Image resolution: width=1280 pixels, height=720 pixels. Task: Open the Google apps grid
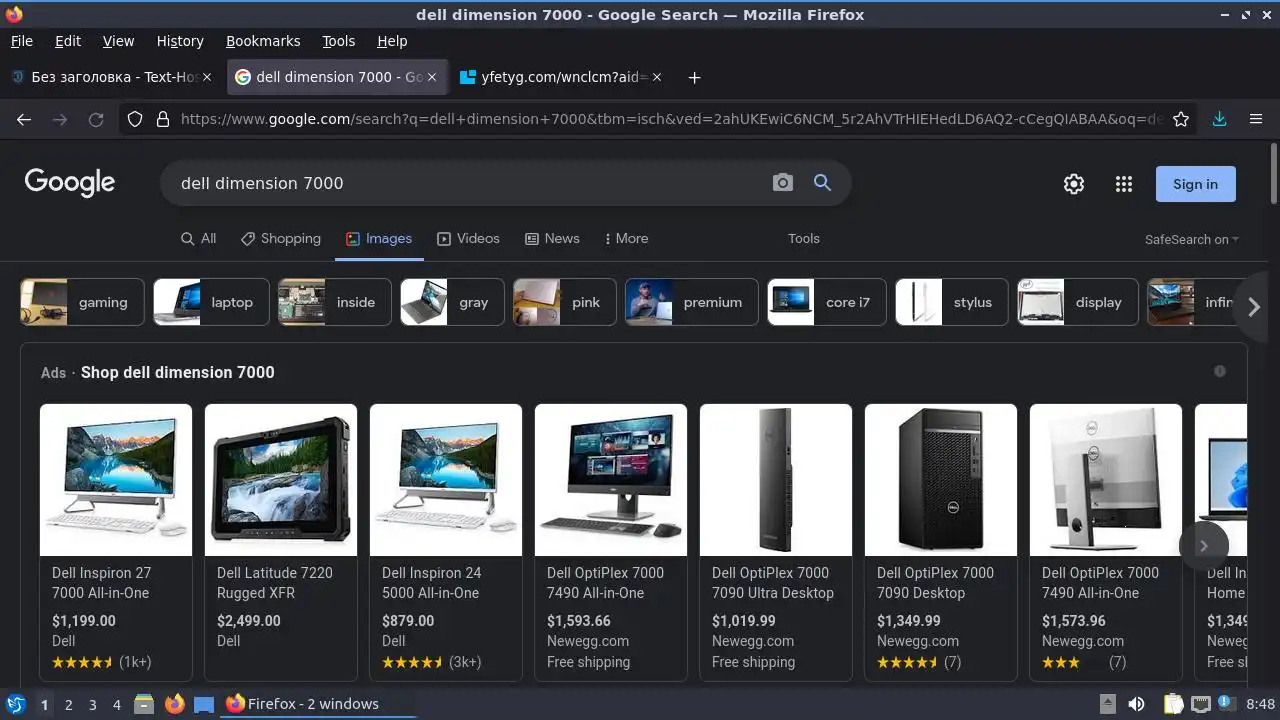point(1124,184)
